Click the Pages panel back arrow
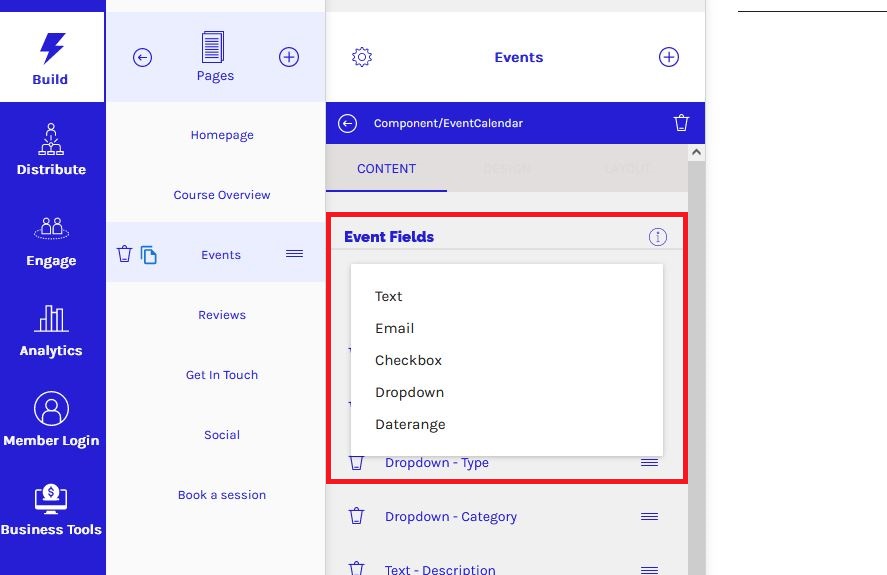 point(143,58)
